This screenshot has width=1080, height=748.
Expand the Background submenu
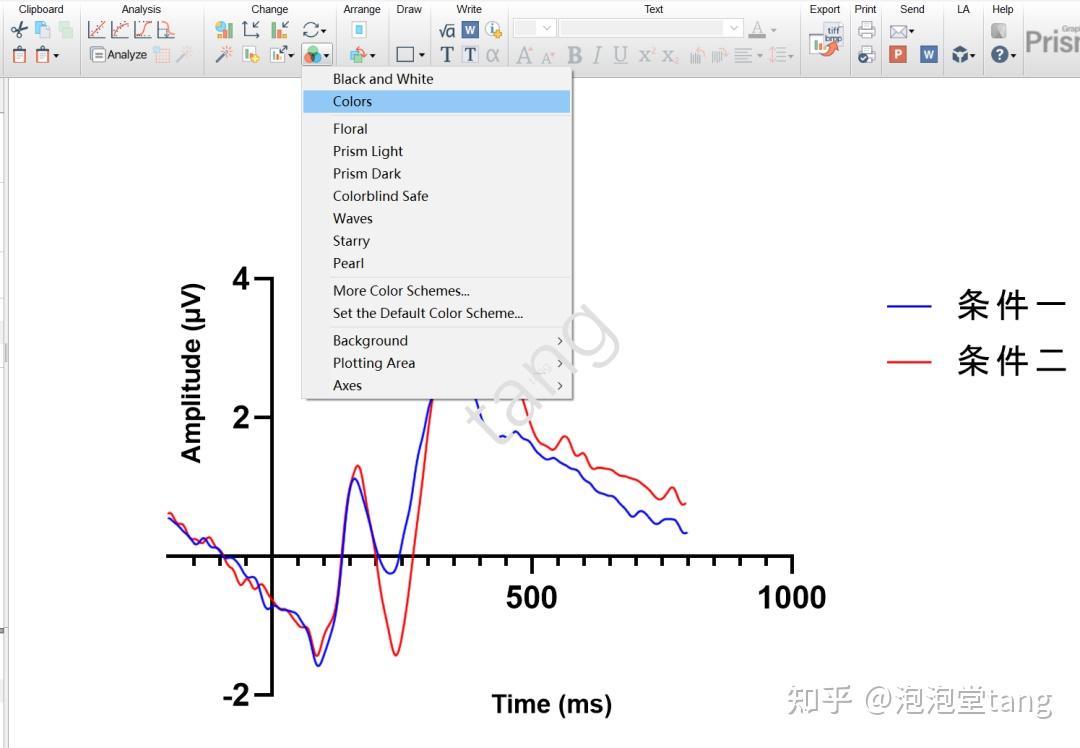[370, 340]
